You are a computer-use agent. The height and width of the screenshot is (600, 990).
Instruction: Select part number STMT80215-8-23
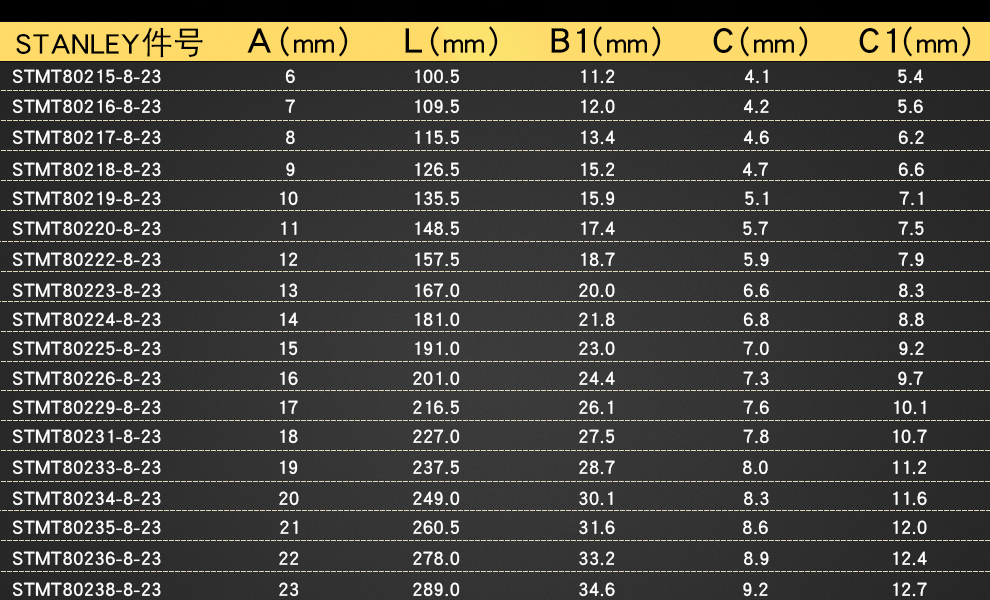(86, 76)
